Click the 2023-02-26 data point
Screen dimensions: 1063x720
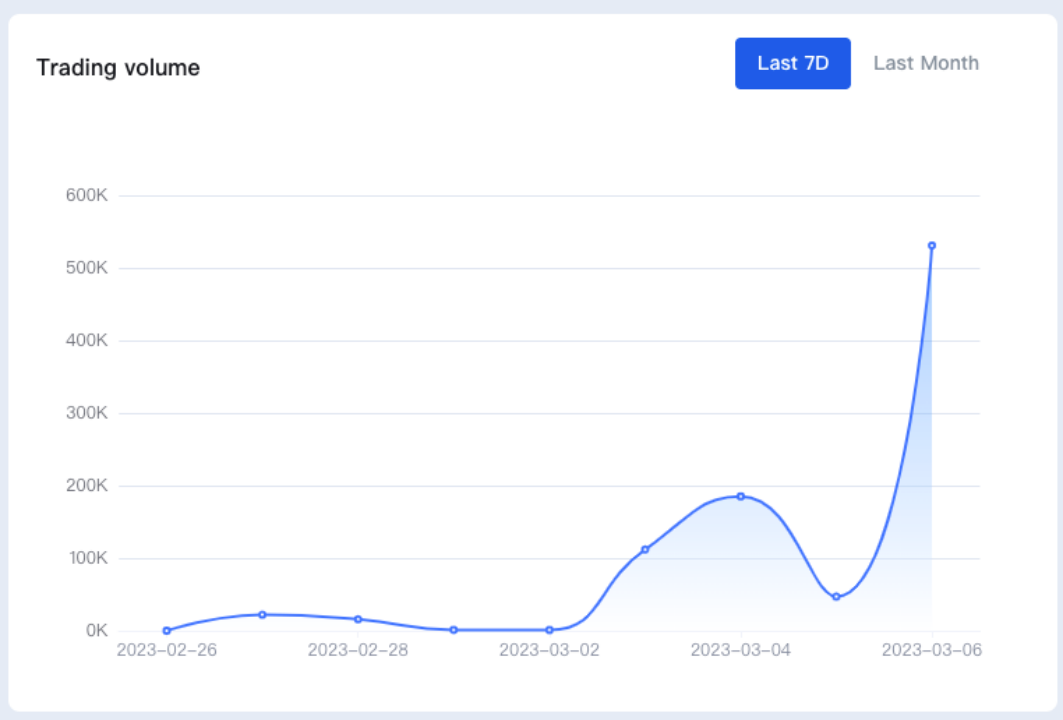(167, 631)
